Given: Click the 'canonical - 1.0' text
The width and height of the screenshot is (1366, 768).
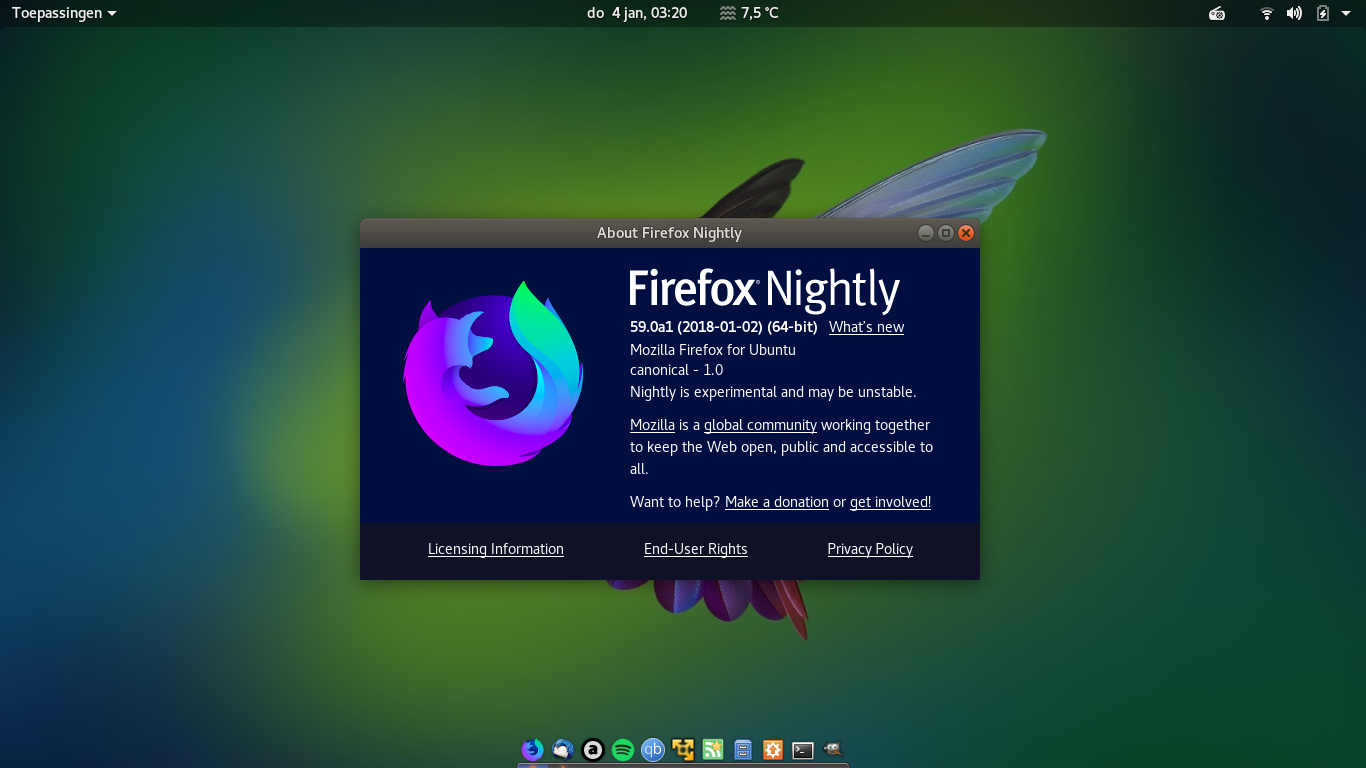Looking at the screenshot, I should tap(677, 370).
